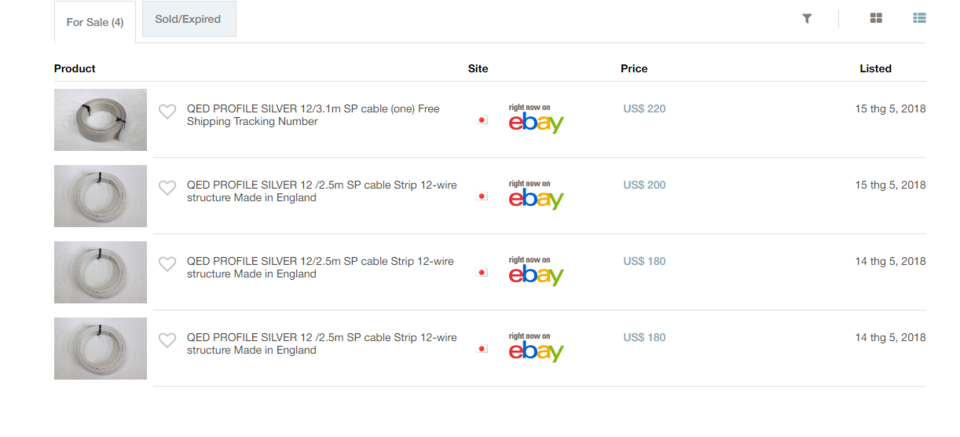Select the For Sale (4) tab
Viewport: 960px width, 437px height.
tap(95, 22)
